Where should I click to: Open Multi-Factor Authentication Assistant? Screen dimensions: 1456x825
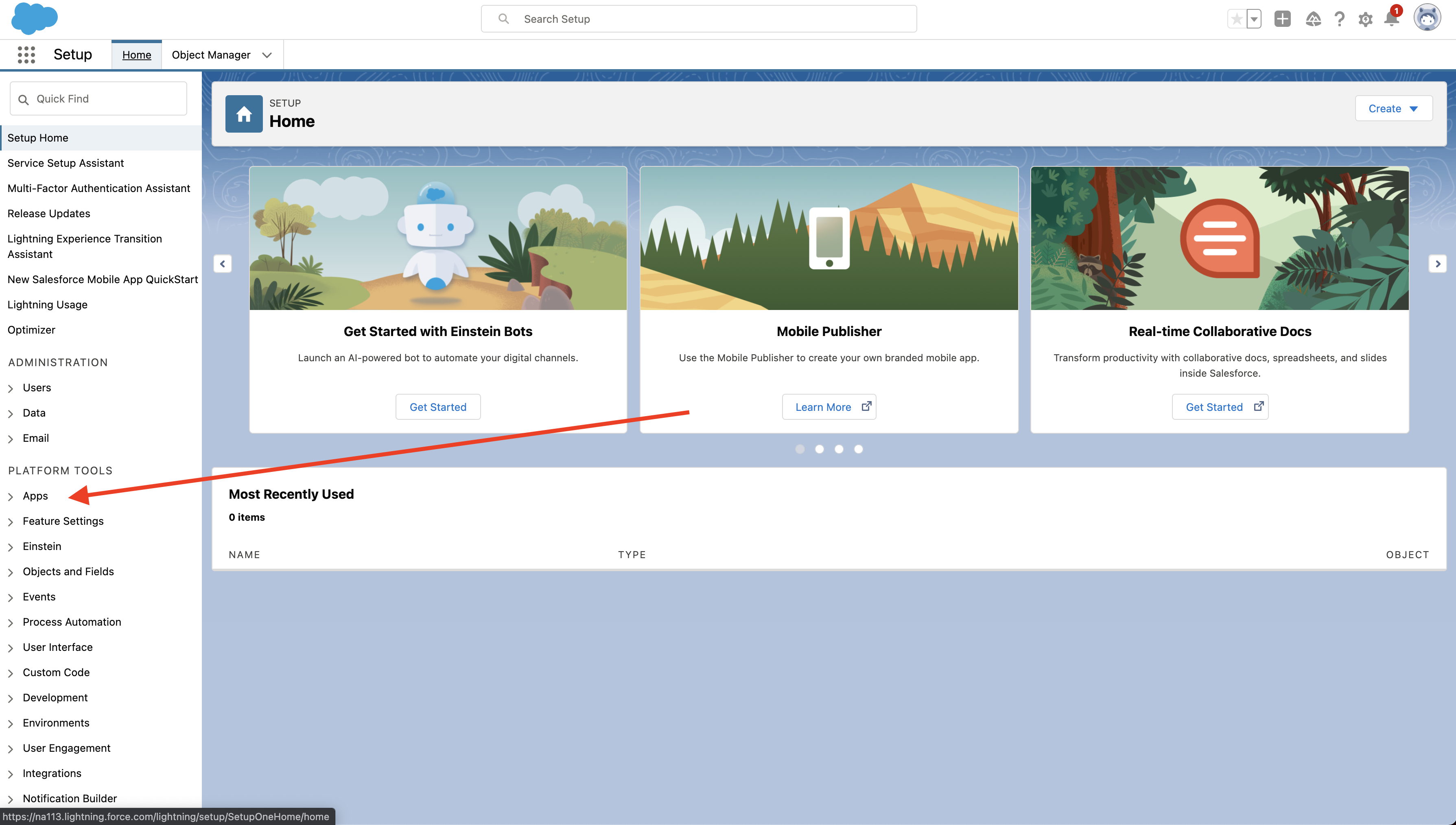(x=98, y=188)
